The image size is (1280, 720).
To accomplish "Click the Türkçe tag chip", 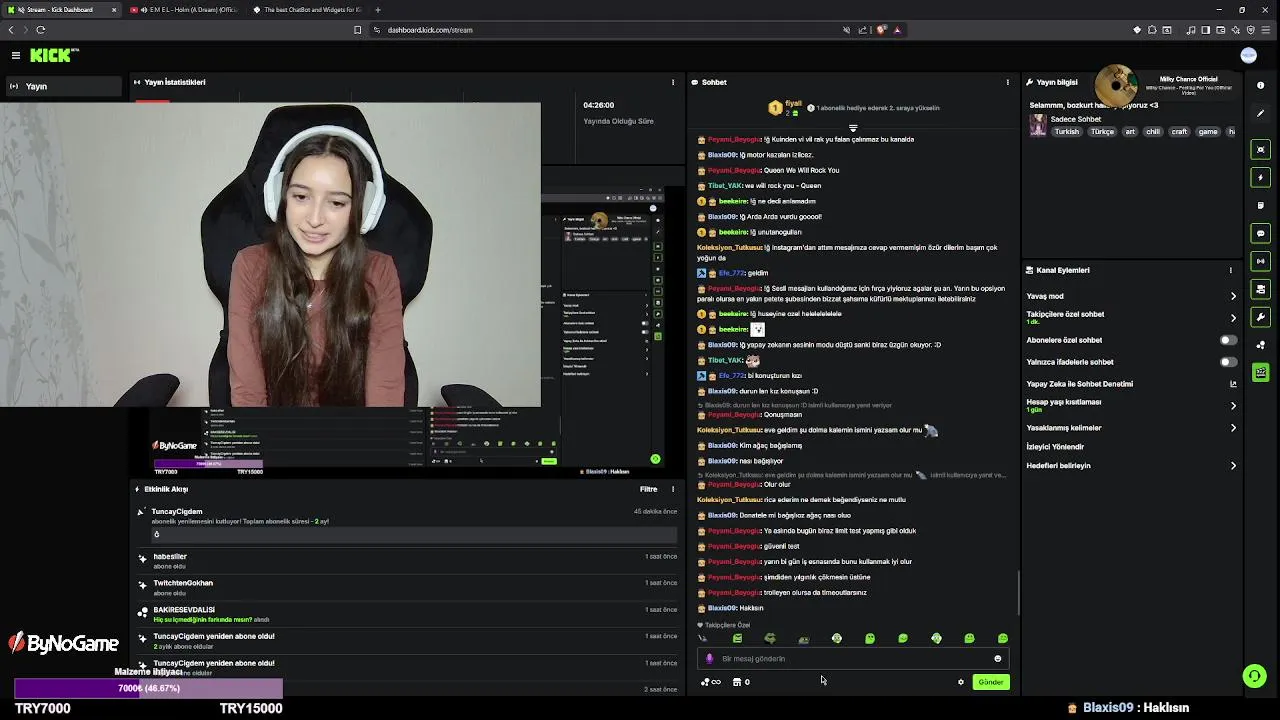I will (x=1102, y=132).
